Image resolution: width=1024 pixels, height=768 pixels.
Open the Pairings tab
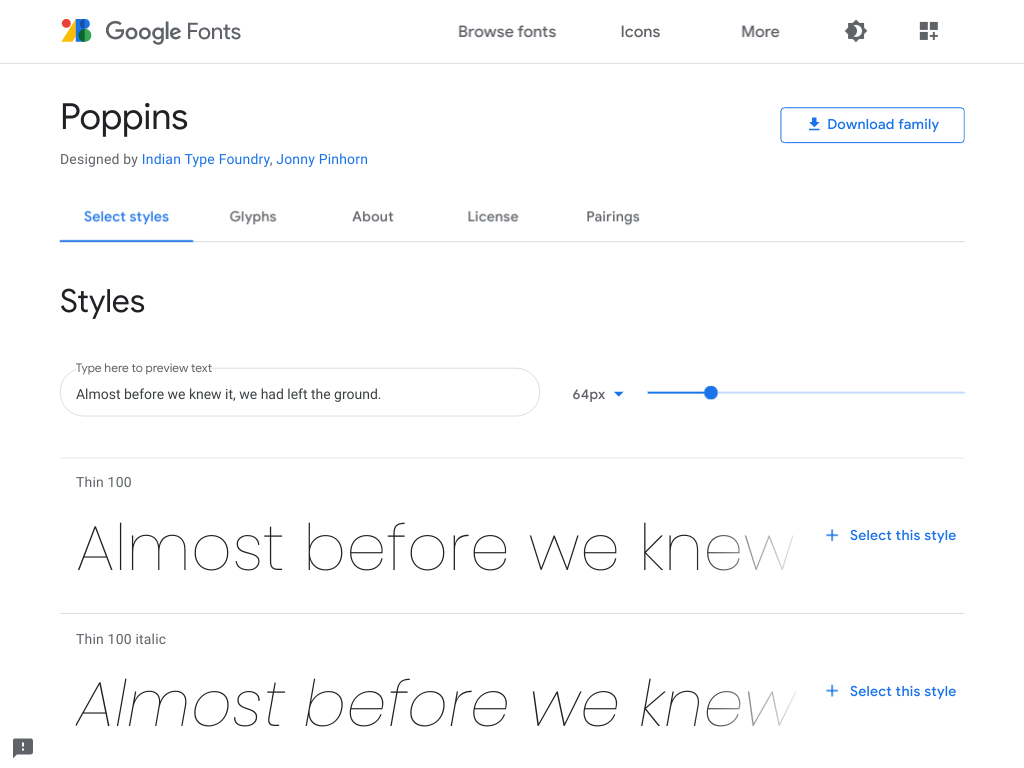[x=613, y=216]
